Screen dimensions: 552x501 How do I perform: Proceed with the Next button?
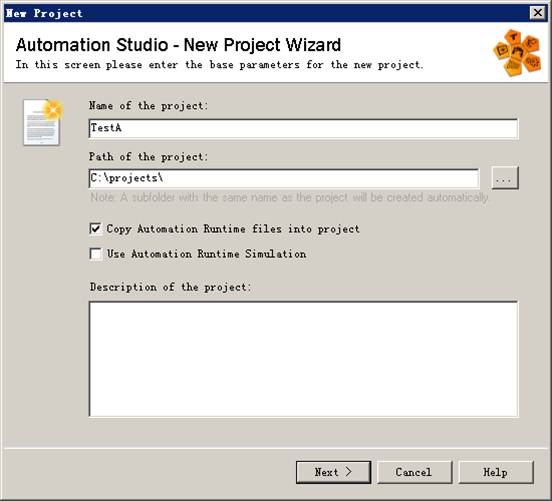(333, 472)
